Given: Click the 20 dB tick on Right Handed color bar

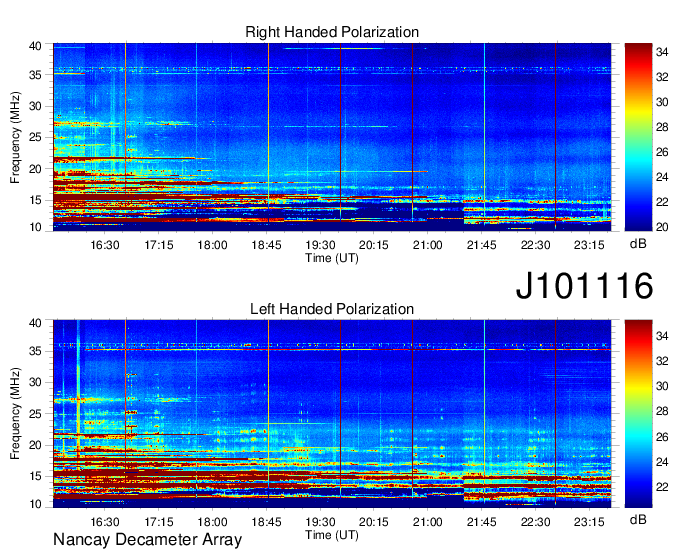Looking at the screenshot, I should pyautogui.click(x=662, y=227).
